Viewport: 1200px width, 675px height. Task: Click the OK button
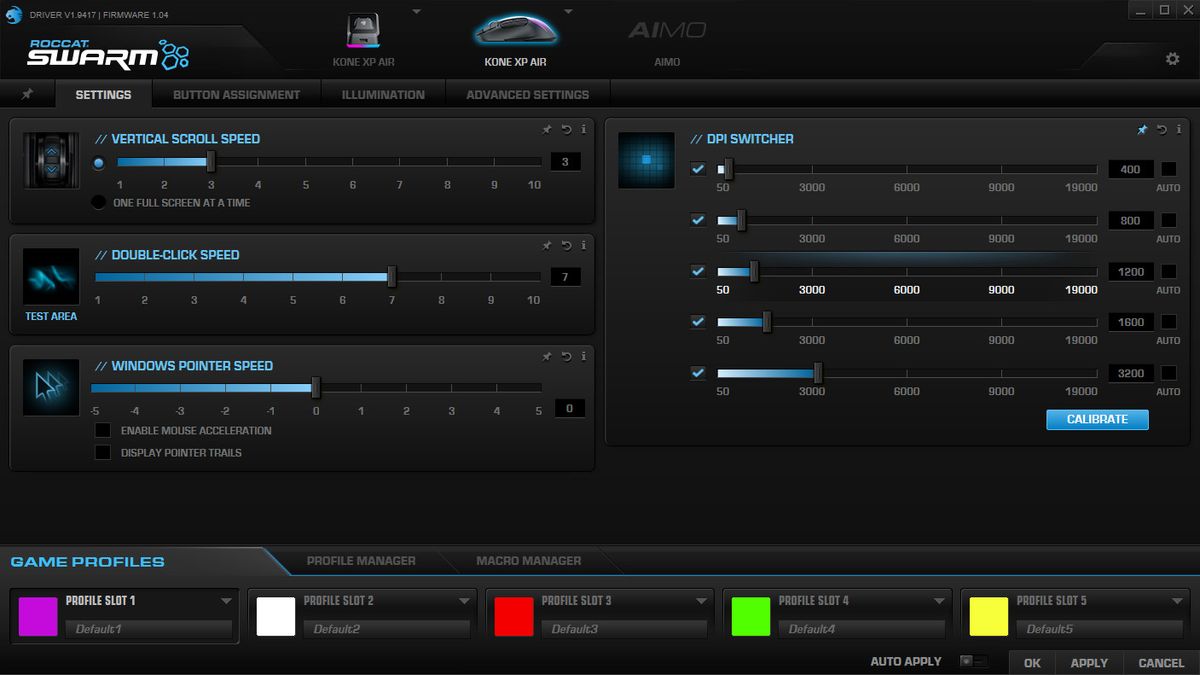click(x=1032, y=662)
